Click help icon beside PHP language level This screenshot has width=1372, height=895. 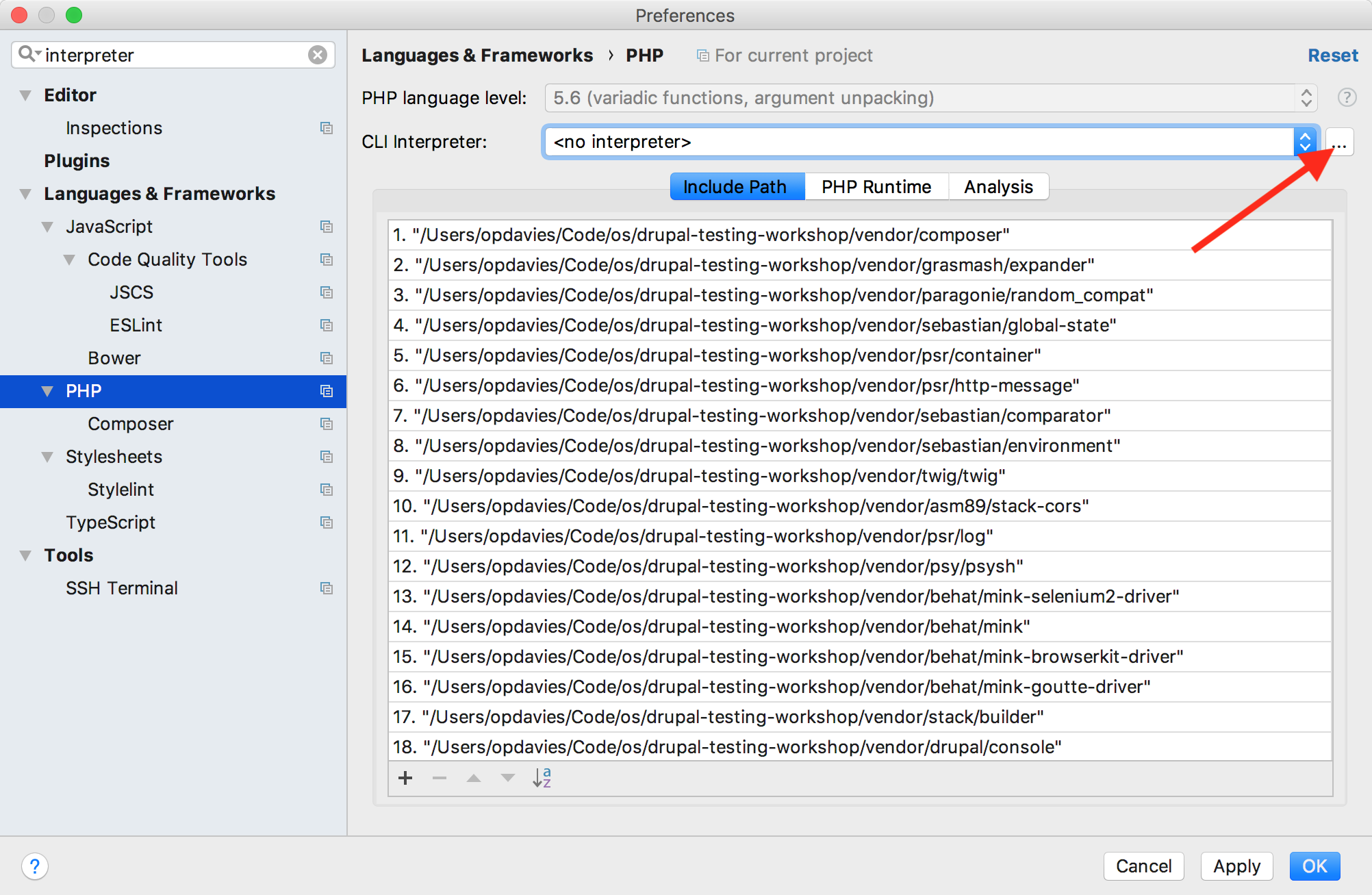(x=1347, y=98)
